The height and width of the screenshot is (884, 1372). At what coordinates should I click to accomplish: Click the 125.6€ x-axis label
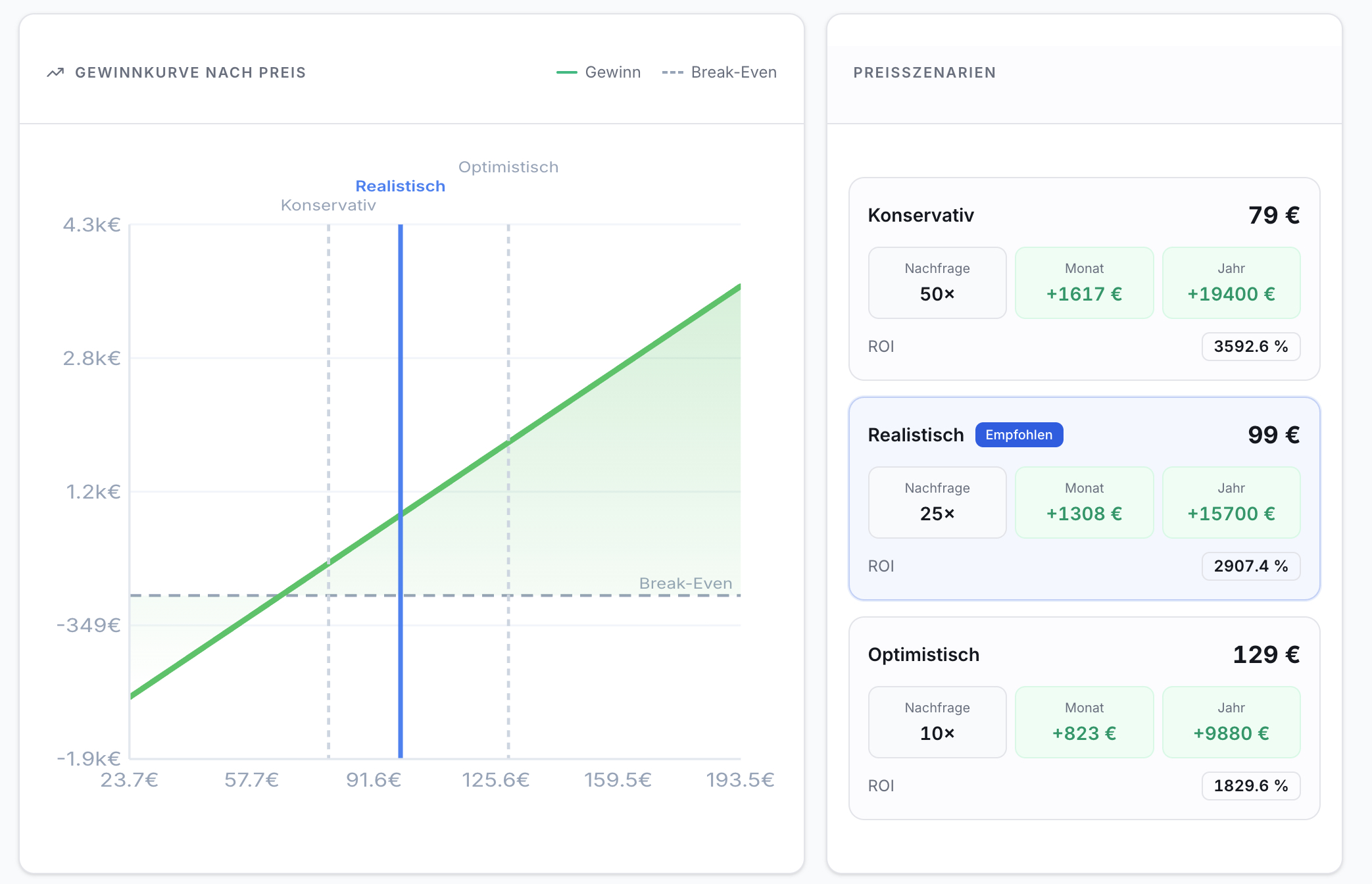[x=495, y=780]
